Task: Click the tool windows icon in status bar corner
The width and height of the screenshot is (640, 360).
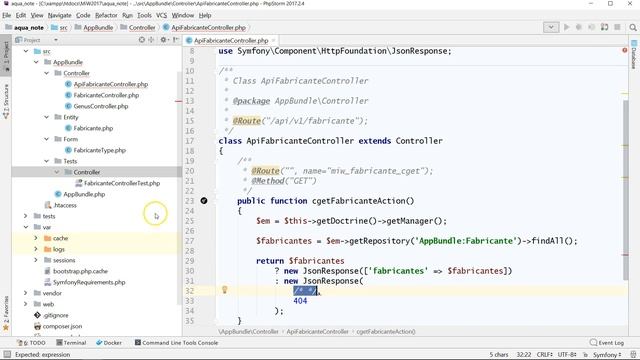Action: (7, 354)
